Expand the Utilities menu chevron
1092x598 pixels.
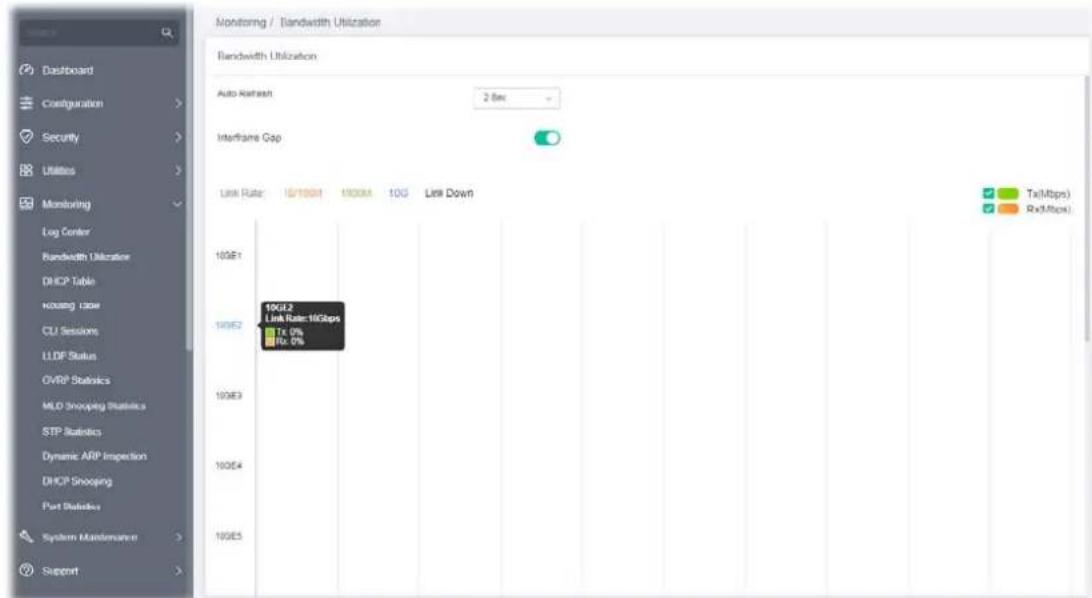coord(178,171)
